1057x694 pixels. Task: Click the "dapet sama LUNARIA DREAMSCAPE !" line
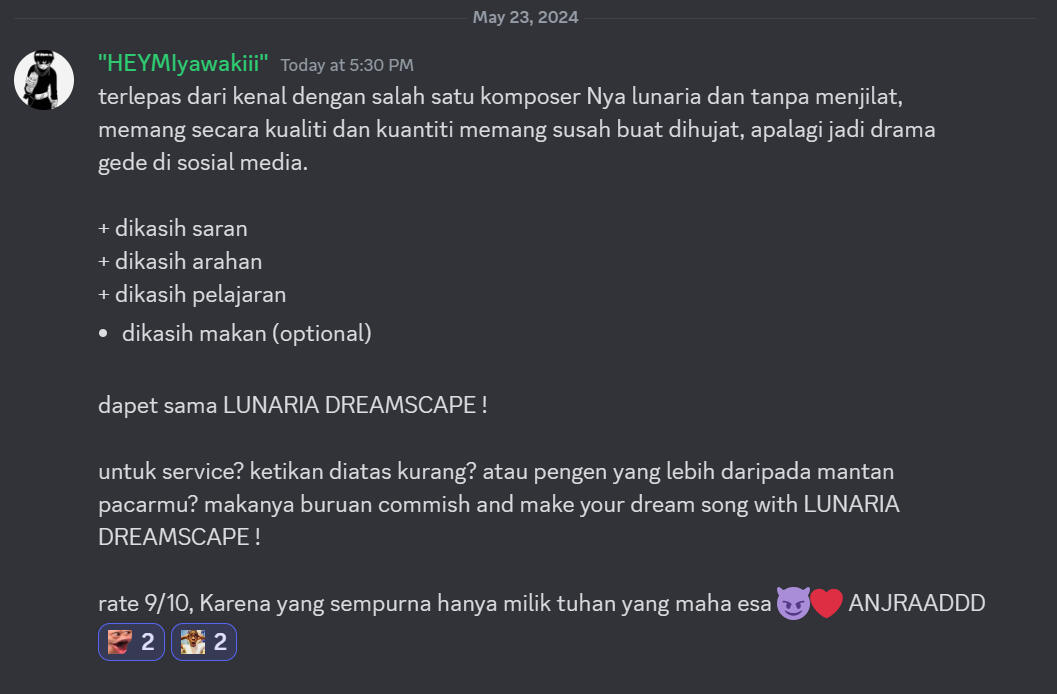tap(293, 405)
